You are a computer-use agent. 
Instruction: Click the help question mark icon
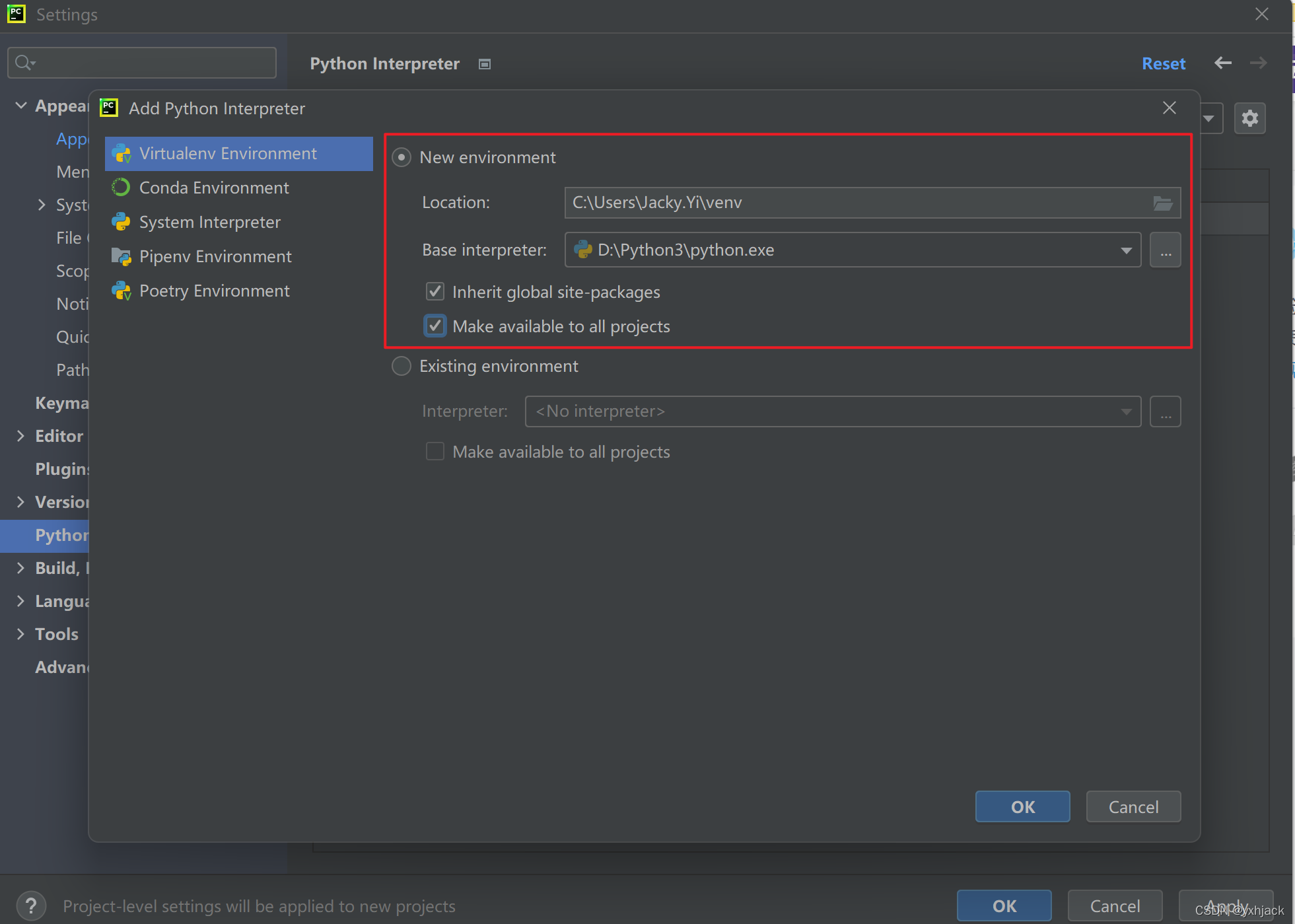coord(30,906)
